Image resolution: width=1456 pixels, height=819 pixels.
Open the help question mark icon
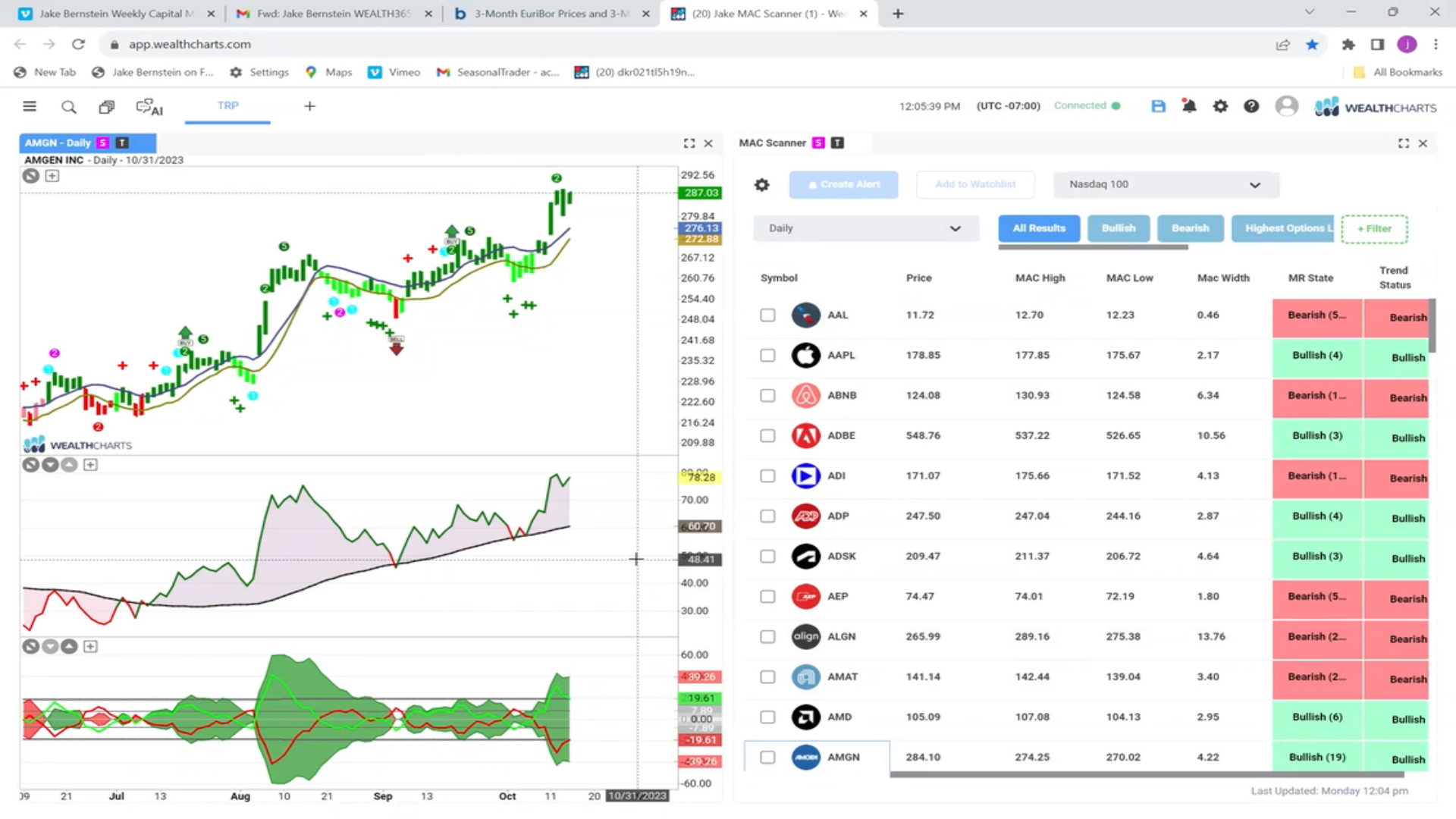tap(1251, 106)
